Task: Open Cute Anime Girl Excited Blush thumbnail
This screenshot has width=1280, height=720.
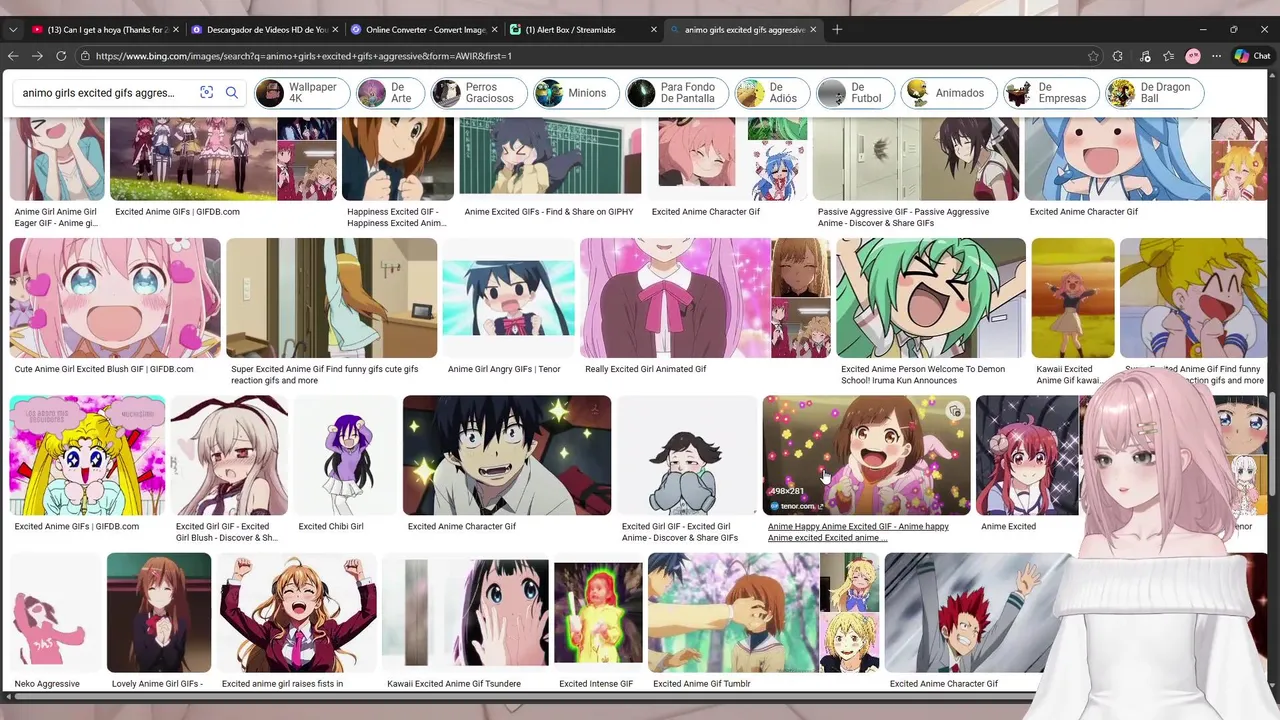Action: pyautogui.click(x=115, y=298)
